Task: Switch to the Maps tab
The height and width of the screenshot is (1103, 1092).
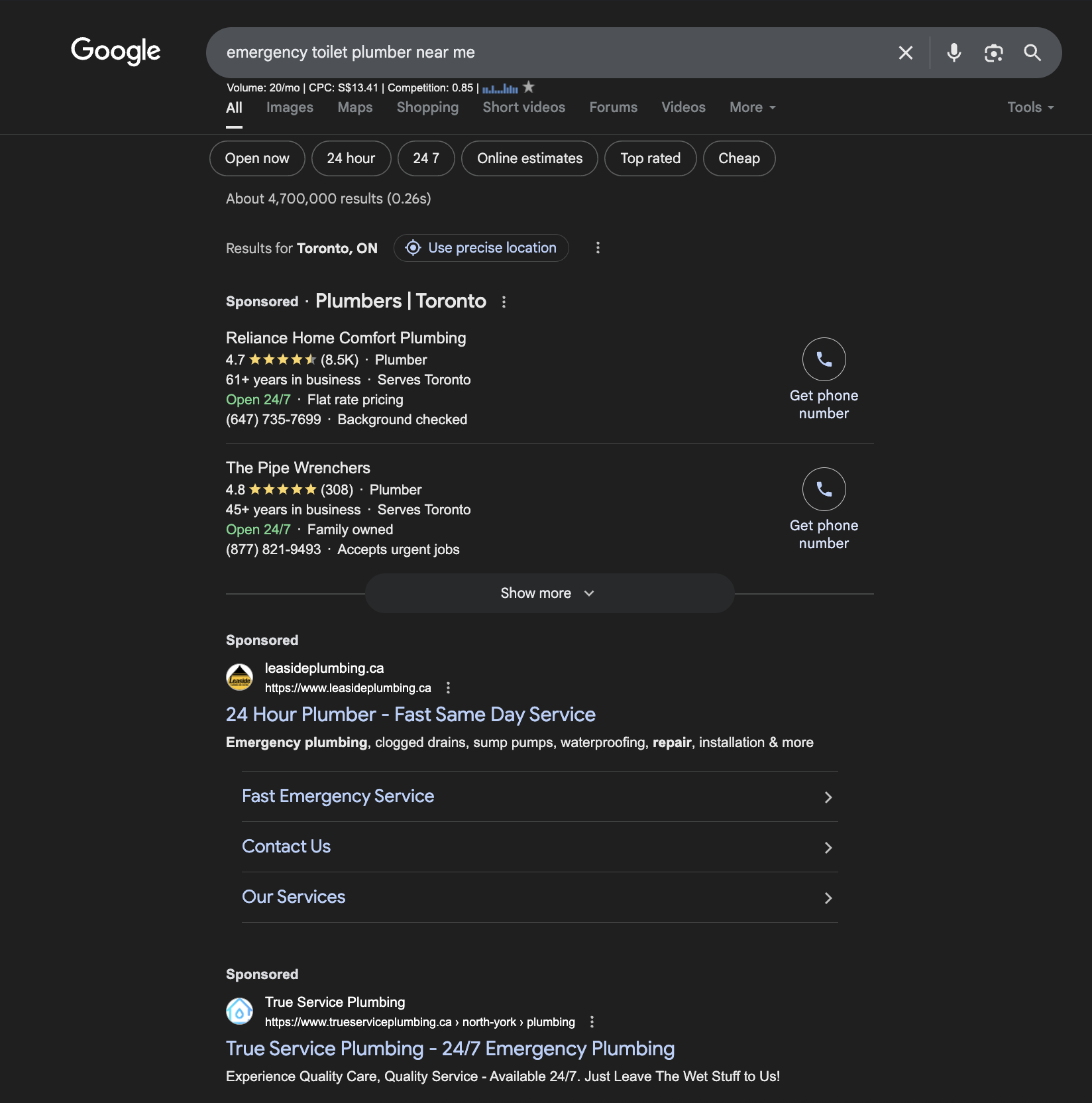Action: point(355,107)
